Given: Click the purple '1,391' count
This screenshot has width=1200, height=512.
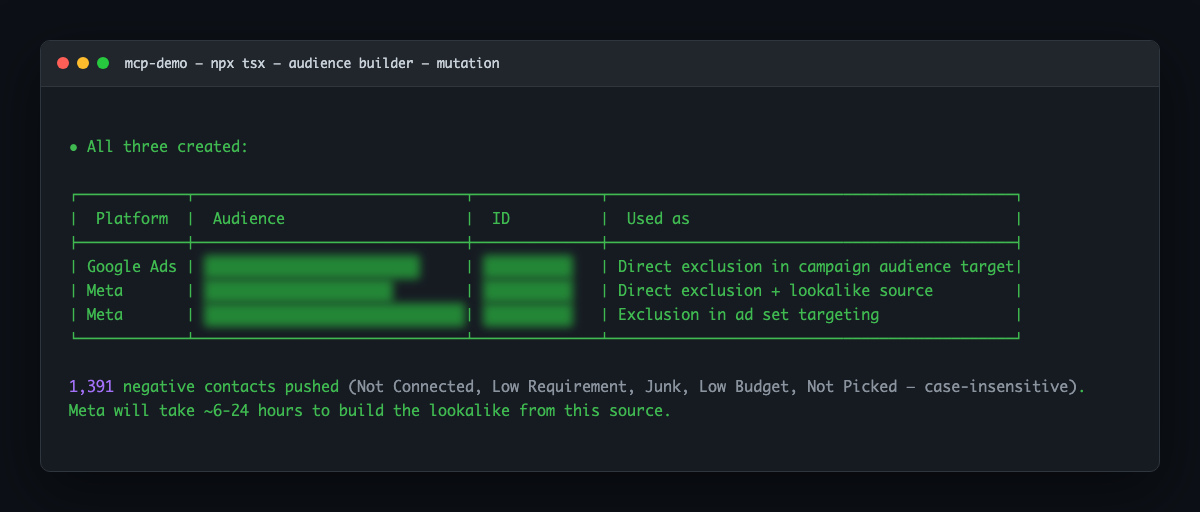Looking at the screenshot, I should tap(91, 386).
